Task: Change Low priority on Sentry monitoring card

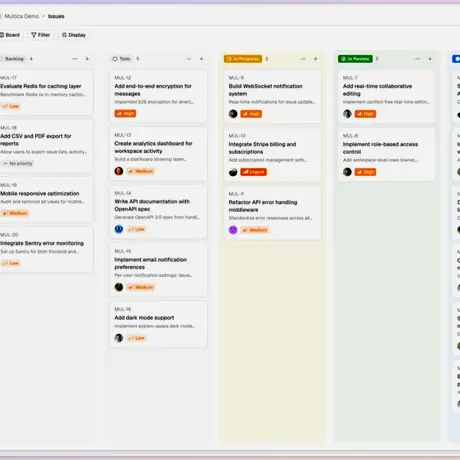Action: click(10, 263)
